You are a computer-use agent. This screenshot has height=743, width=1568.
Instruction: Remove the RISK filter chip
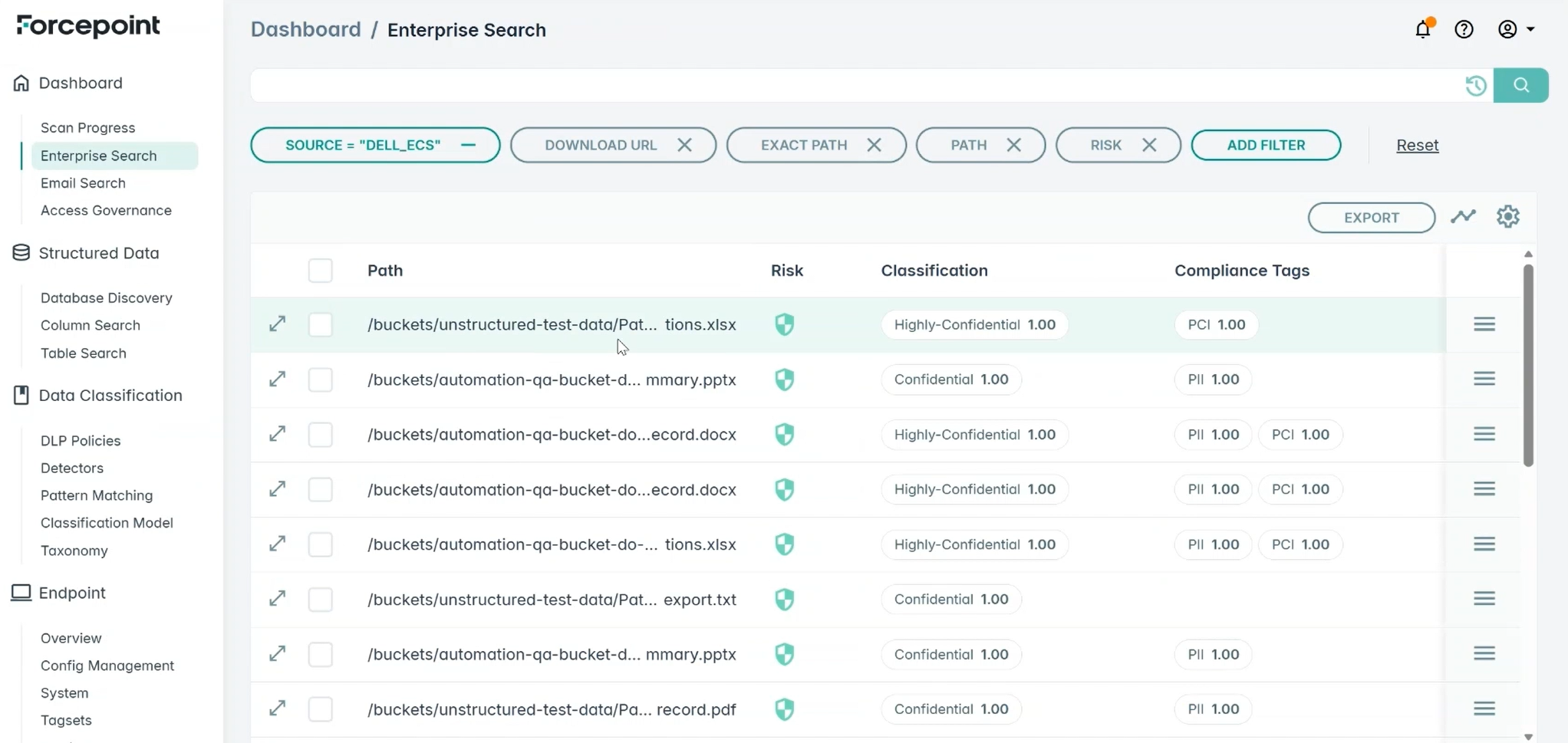tap(1148, 145)
